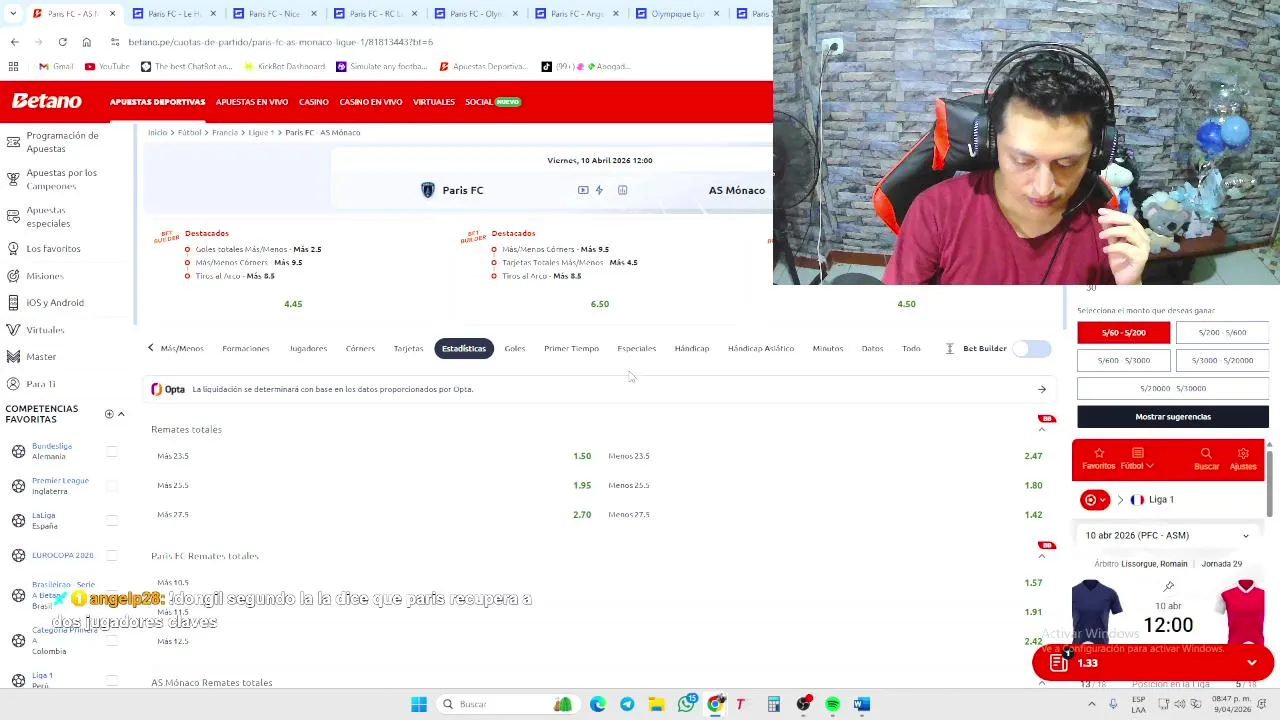The height and width of the screenshot is (720, 1280).
Task: Click the pin icon above match time
Action: tap(1168, 586)
